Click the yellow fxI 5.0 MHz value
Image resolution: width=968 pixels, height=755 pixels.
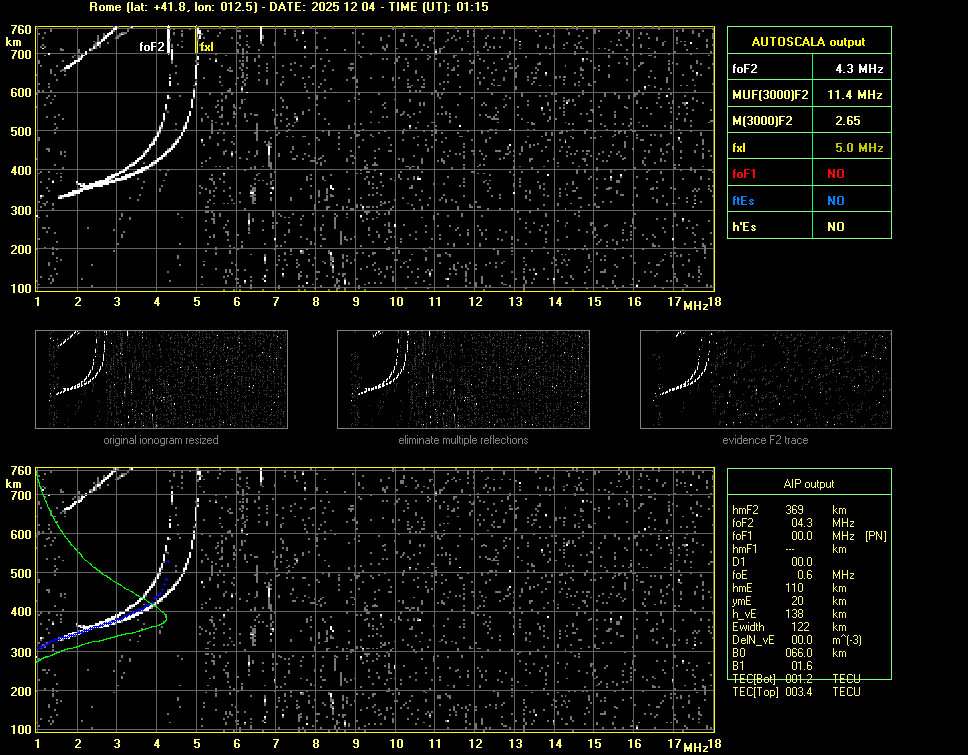859,148
